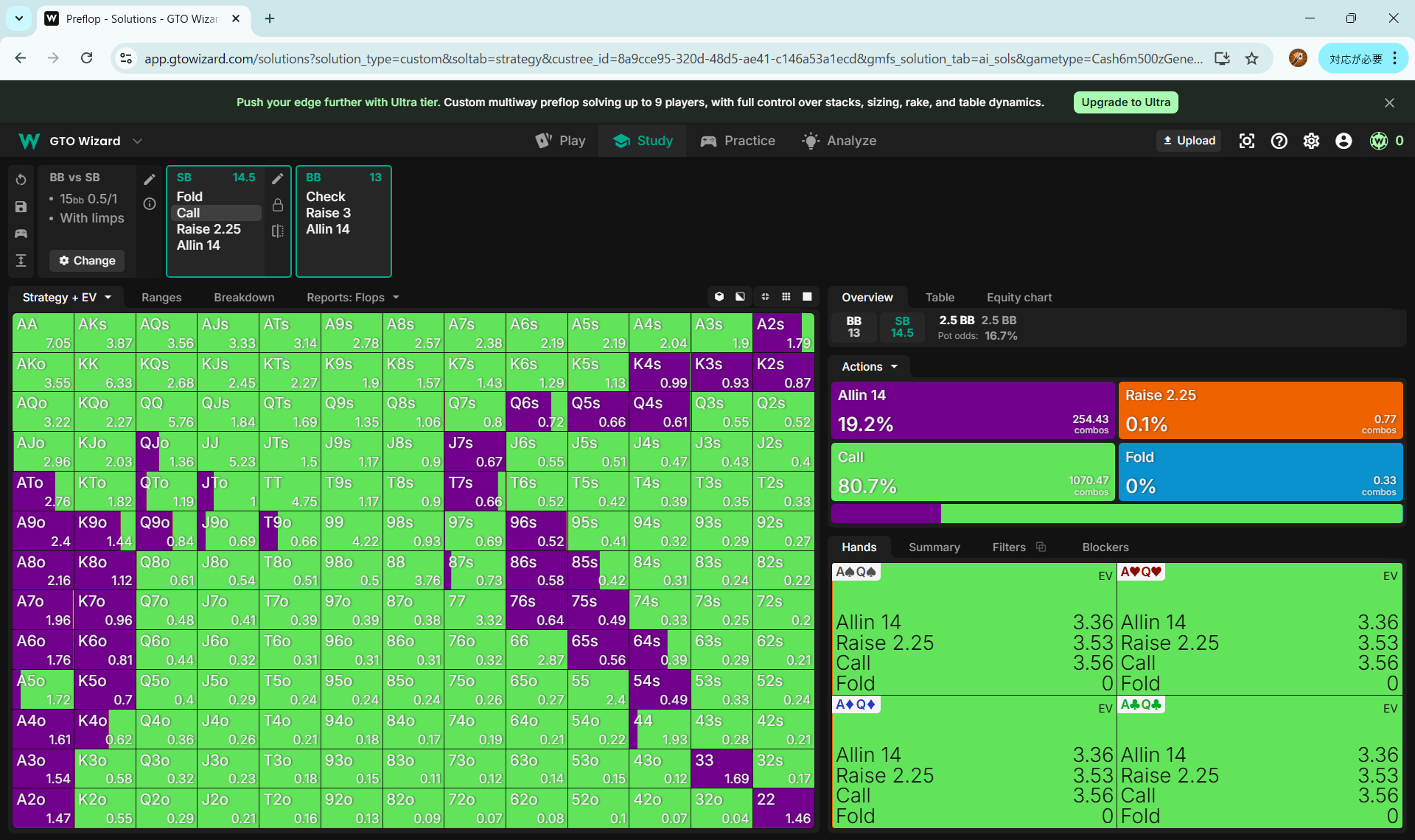This screenshot has height=840, width=1415.
Task: Click the screenshot capture icon in top bar
Action: [x=1246, y=141]
